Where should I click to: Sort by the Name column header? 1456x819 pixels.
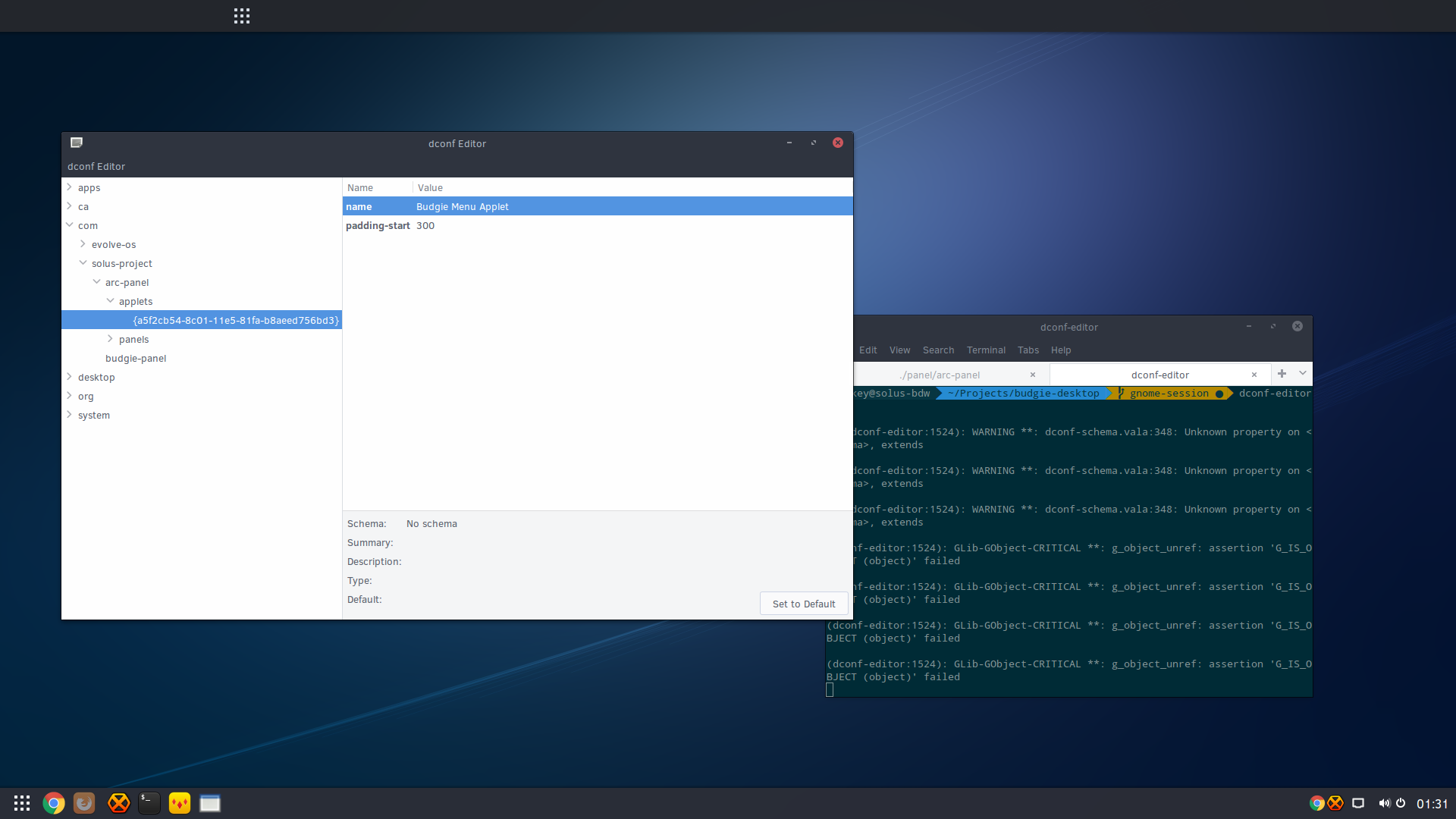click(378, 187)
